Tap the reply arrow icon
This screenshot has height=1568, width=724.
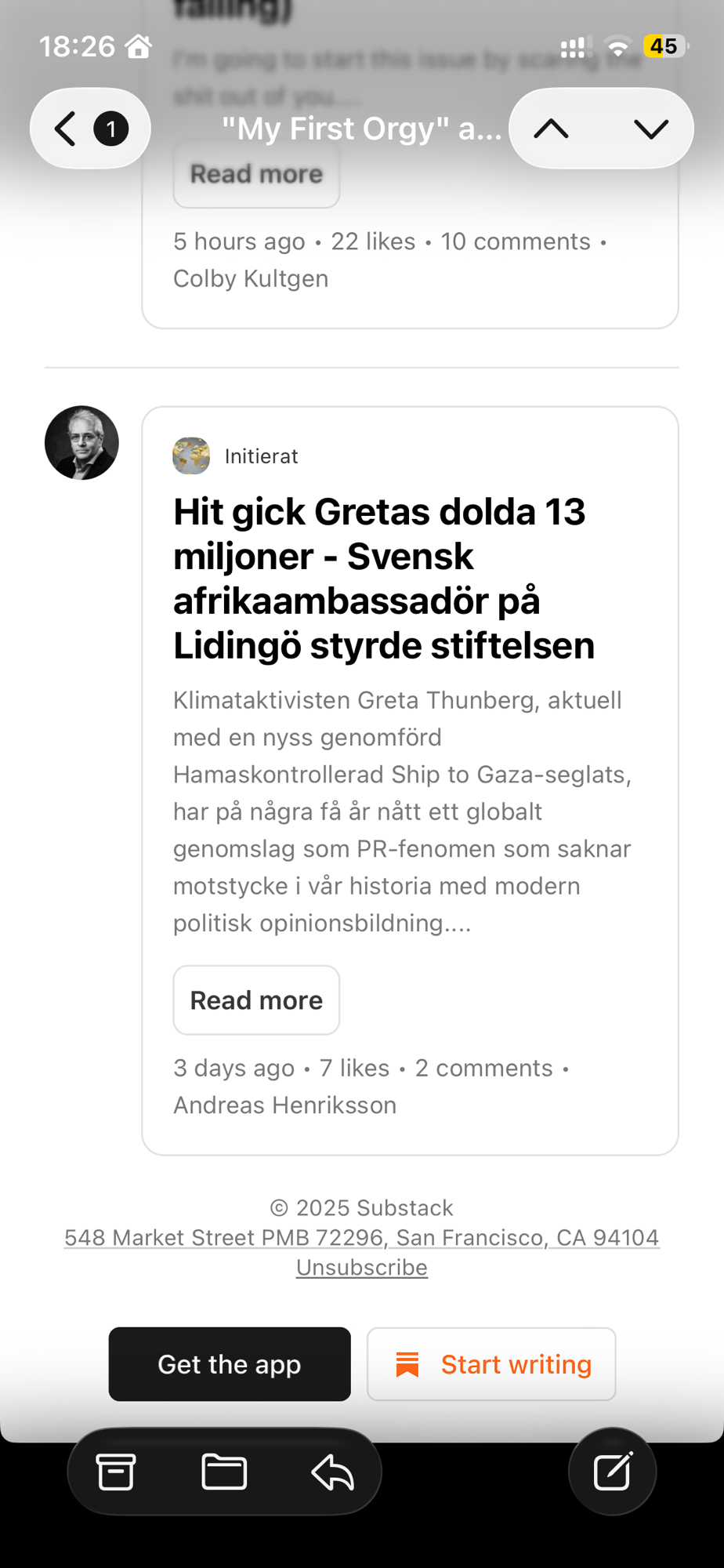coord(333,1472)
